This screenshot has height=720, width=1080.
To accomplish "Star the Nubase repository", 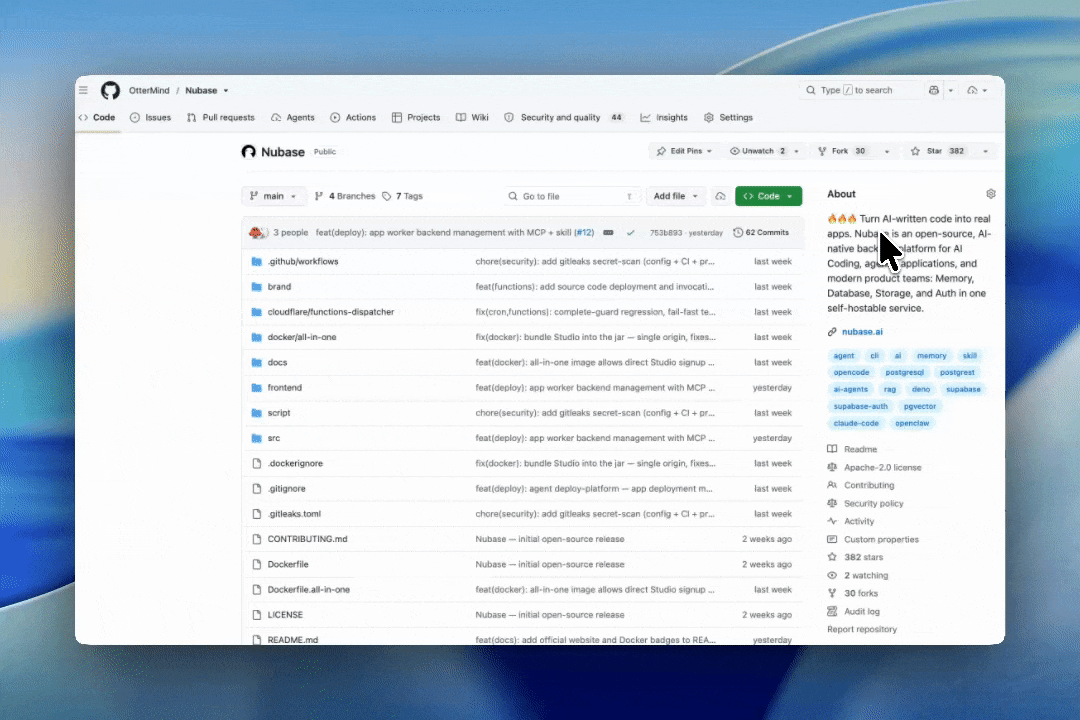I will tap(937, 151).
